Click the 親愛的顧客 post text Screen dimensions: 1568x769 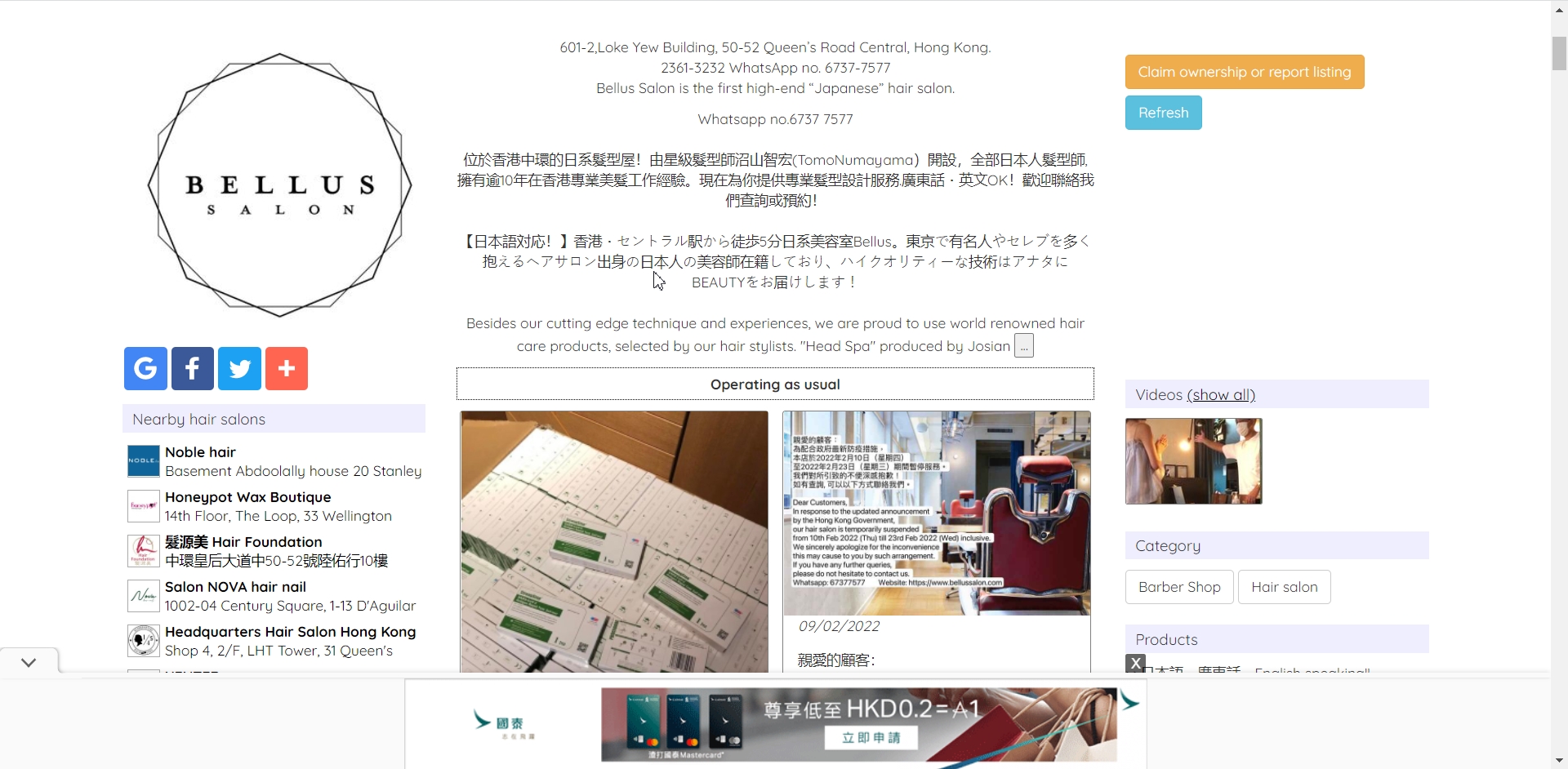tap(836, 660)
